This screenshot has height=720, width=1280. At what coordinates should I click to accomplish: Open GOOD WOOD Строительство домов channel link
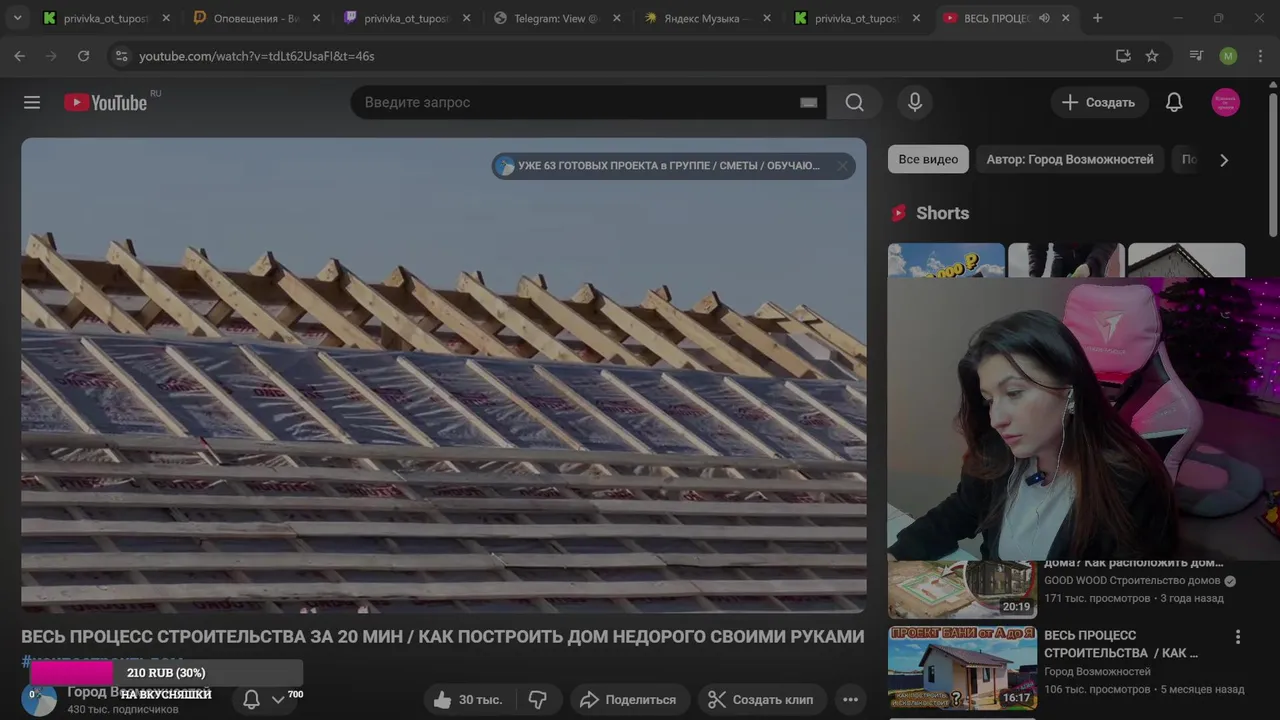1132,580
